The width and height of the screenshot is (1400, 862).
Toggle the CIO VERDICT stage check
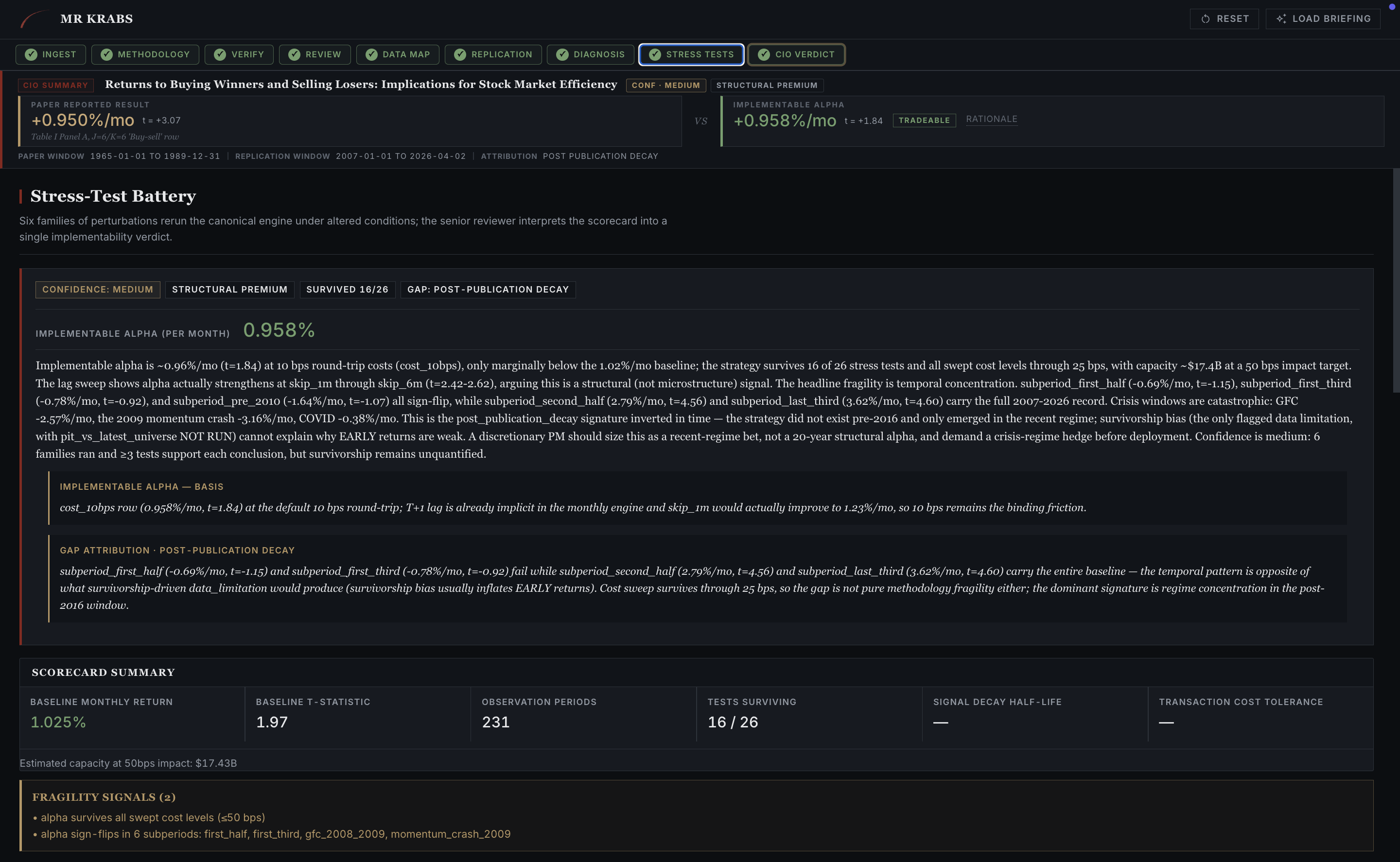pos(764,54)
